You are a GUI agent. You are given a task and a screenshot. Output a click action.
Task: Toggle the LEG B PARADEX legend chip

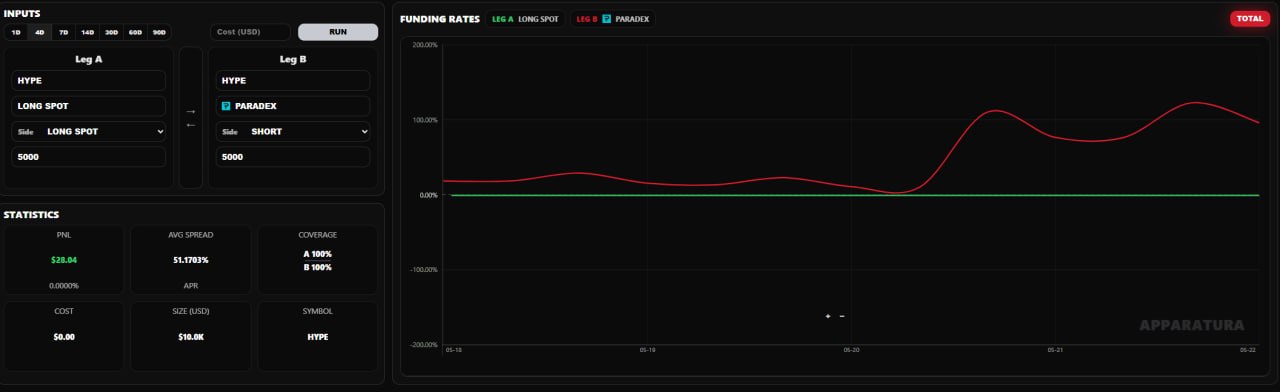pyautogui.click(x=613, y=19)
